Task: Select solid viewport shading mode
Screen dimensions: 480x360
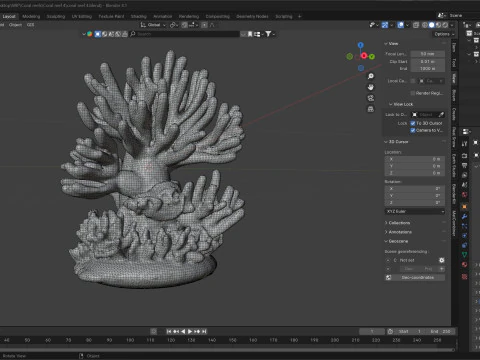Action: [x=432, y=25]
